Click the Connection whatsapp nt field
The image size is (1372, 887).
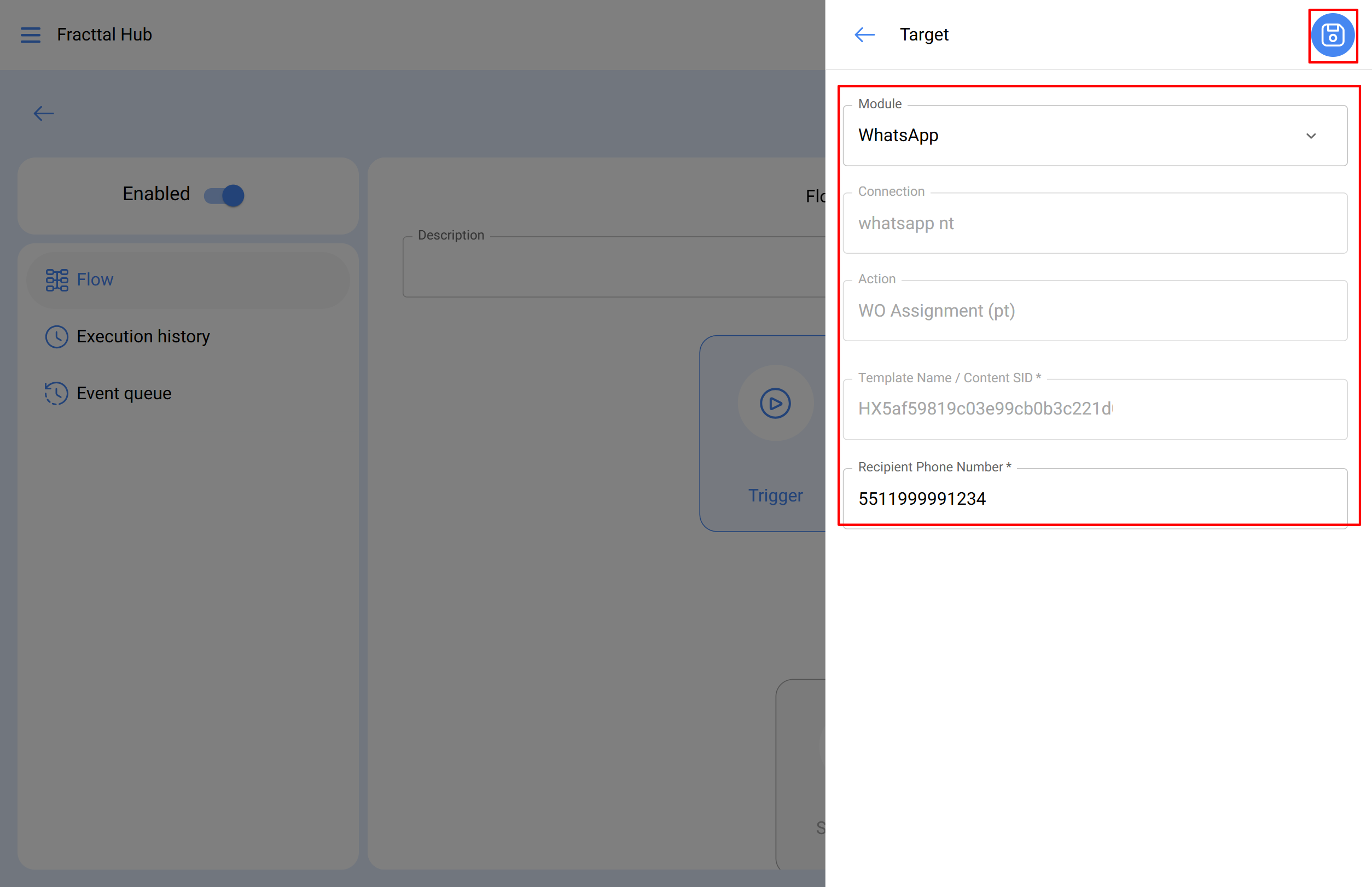tap(1094, 224)
